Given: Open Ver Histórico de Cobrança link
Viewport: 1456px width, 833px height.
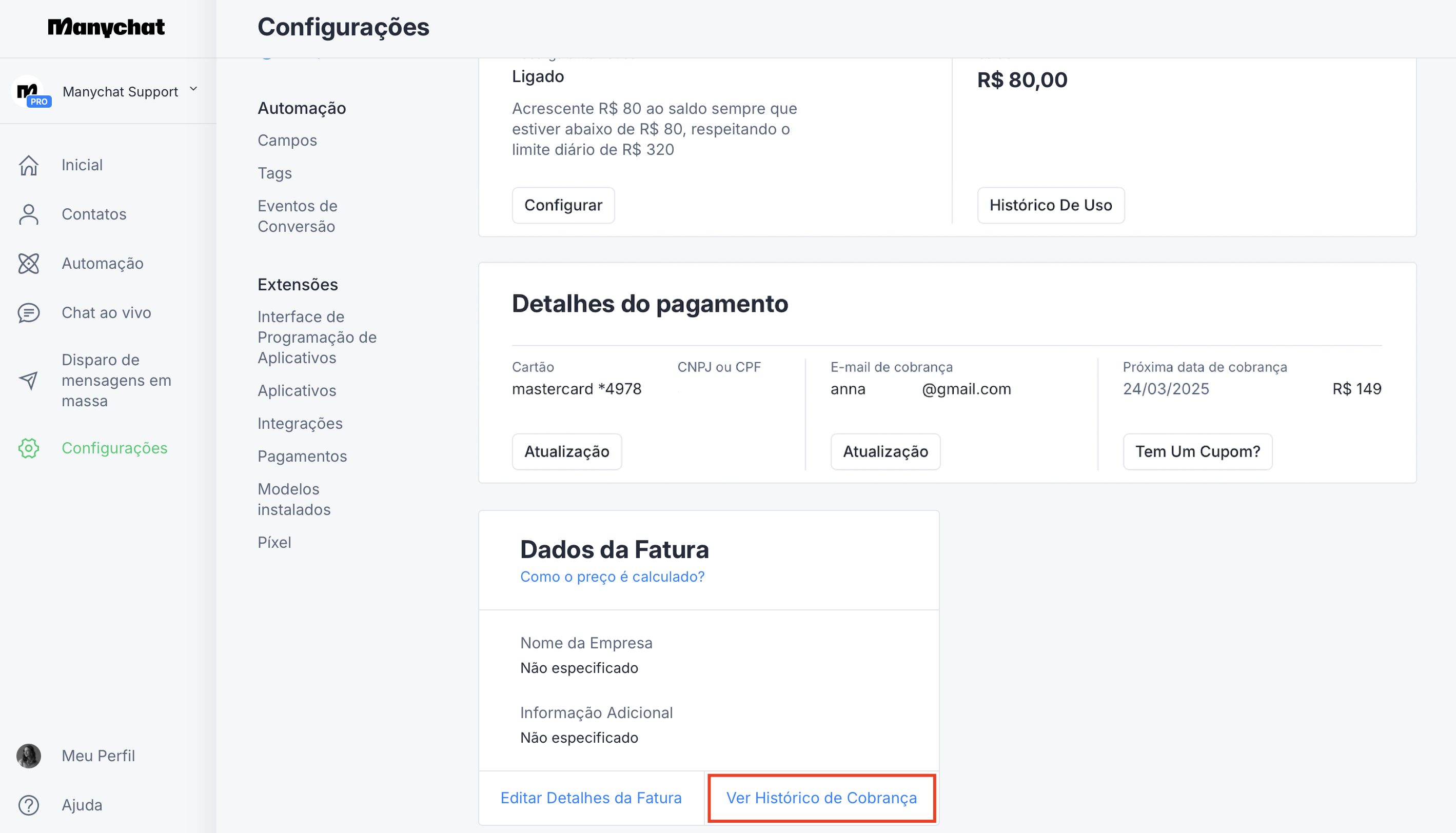Looking at the screenshot, I should click(821, 798).
